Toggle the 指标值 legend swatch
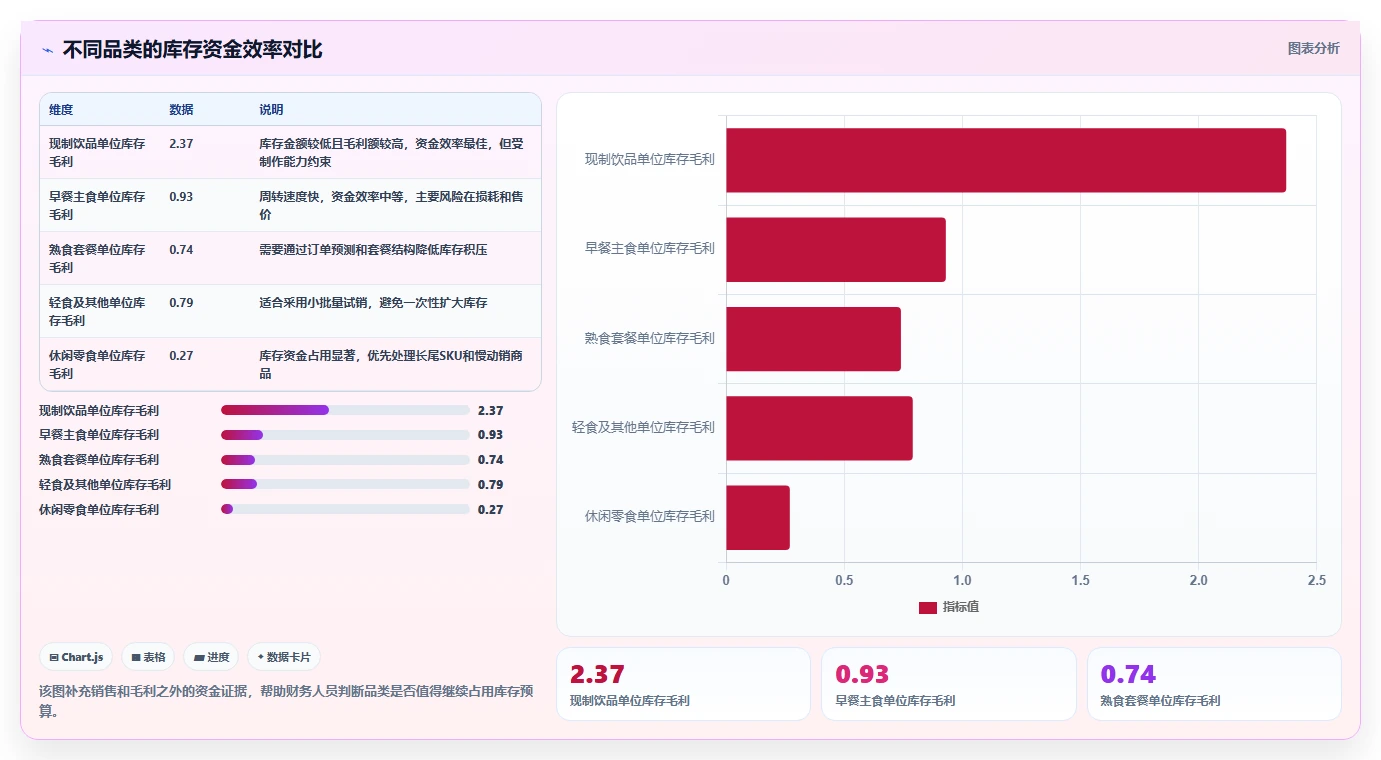The height and width of the screenshot is (760, 1381). pos(928,607)
